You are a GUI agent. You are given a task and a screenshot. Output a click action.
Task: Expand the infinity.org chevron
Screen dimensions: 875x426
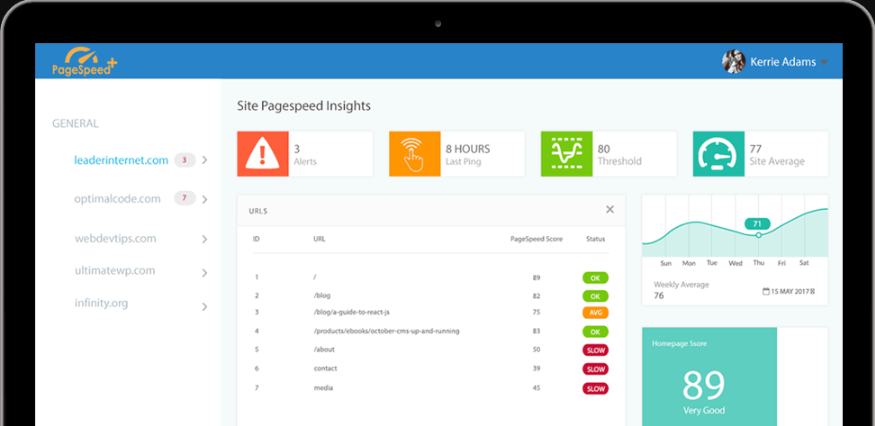point(205,307)
